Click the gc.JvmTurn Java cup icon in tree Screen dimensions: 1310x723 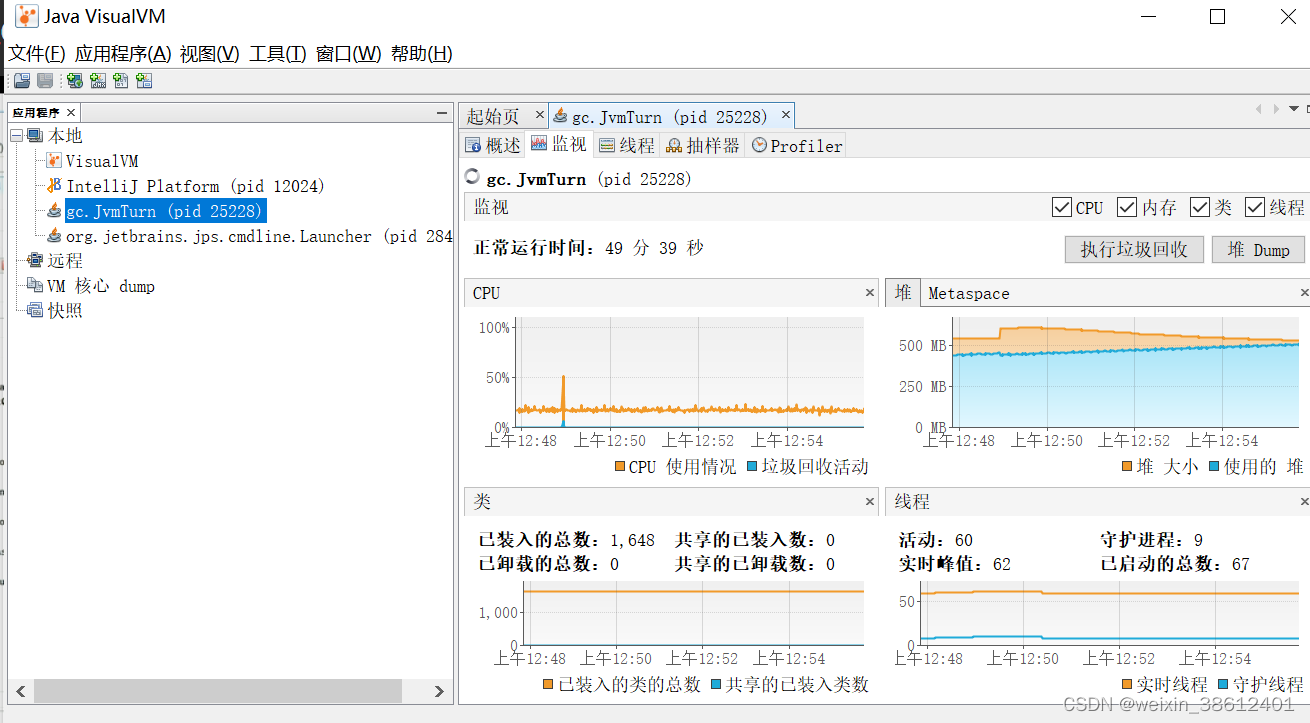[54, 211]
